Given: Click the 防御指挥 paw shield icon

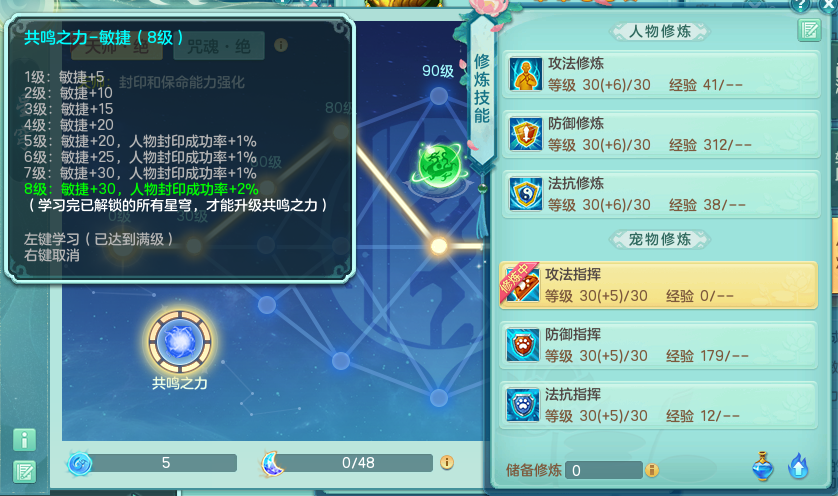Looking at the screenshot, I should click(x=523, y=345).
